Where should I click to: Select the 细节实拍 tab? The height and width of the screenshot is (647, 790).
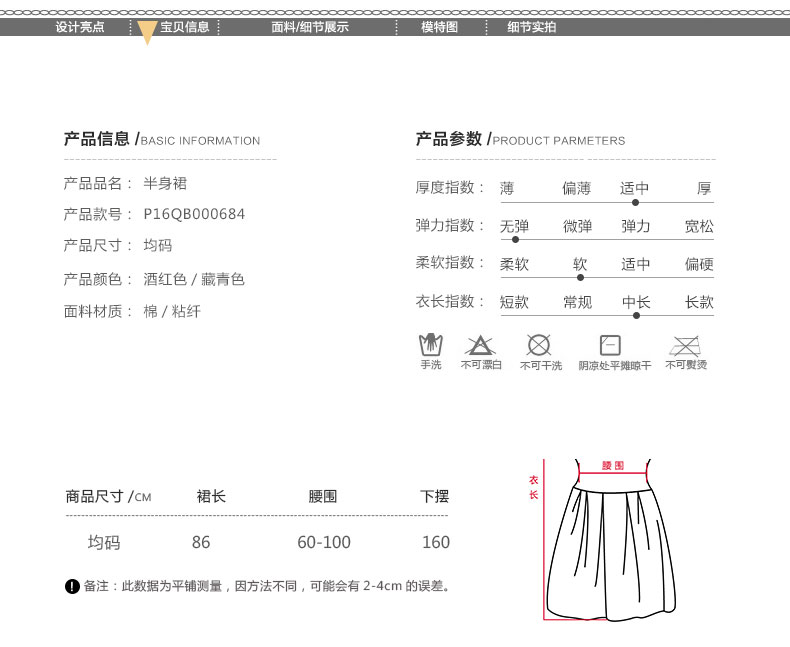(531, 27)
